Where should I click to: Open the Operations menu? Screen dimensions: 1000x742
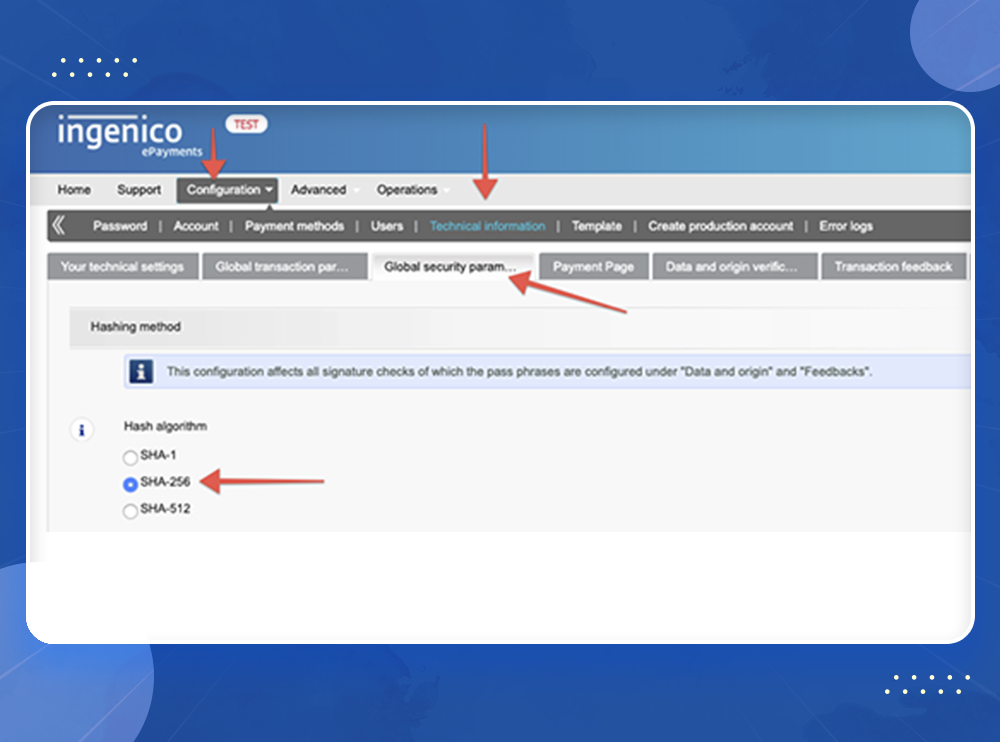point(407,190)
